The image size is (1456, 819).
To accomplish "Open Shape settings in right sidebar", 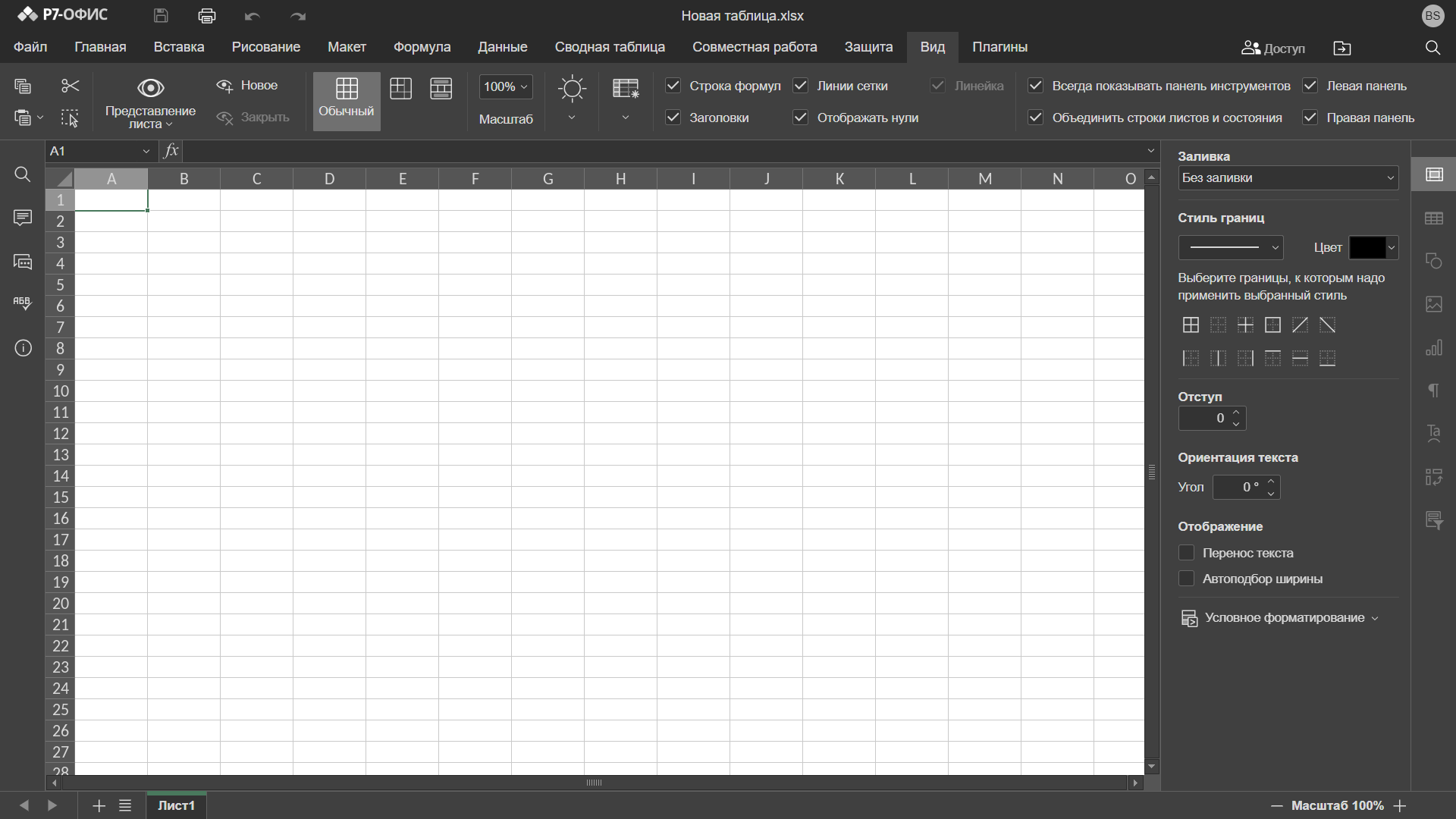I will coord(1434,261).
